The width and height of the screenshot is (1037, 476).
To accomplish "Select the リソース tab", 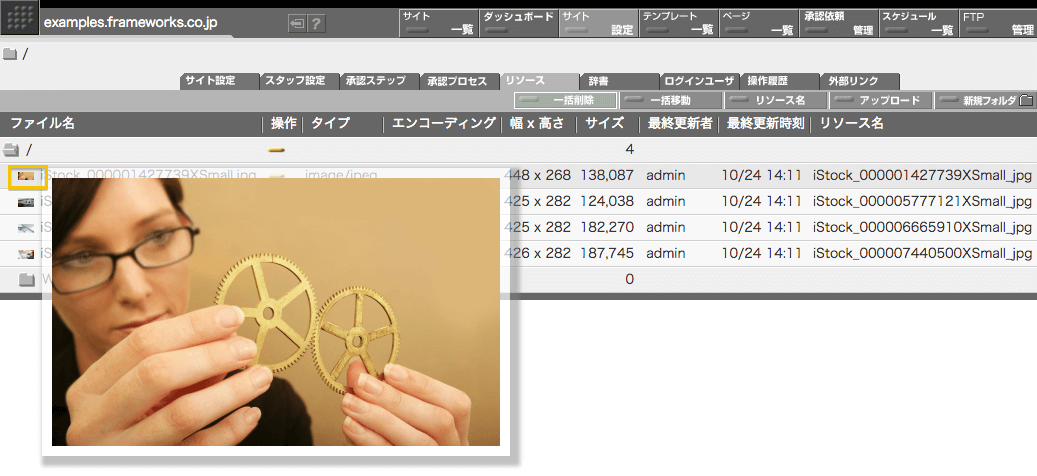I will [540, 81].
